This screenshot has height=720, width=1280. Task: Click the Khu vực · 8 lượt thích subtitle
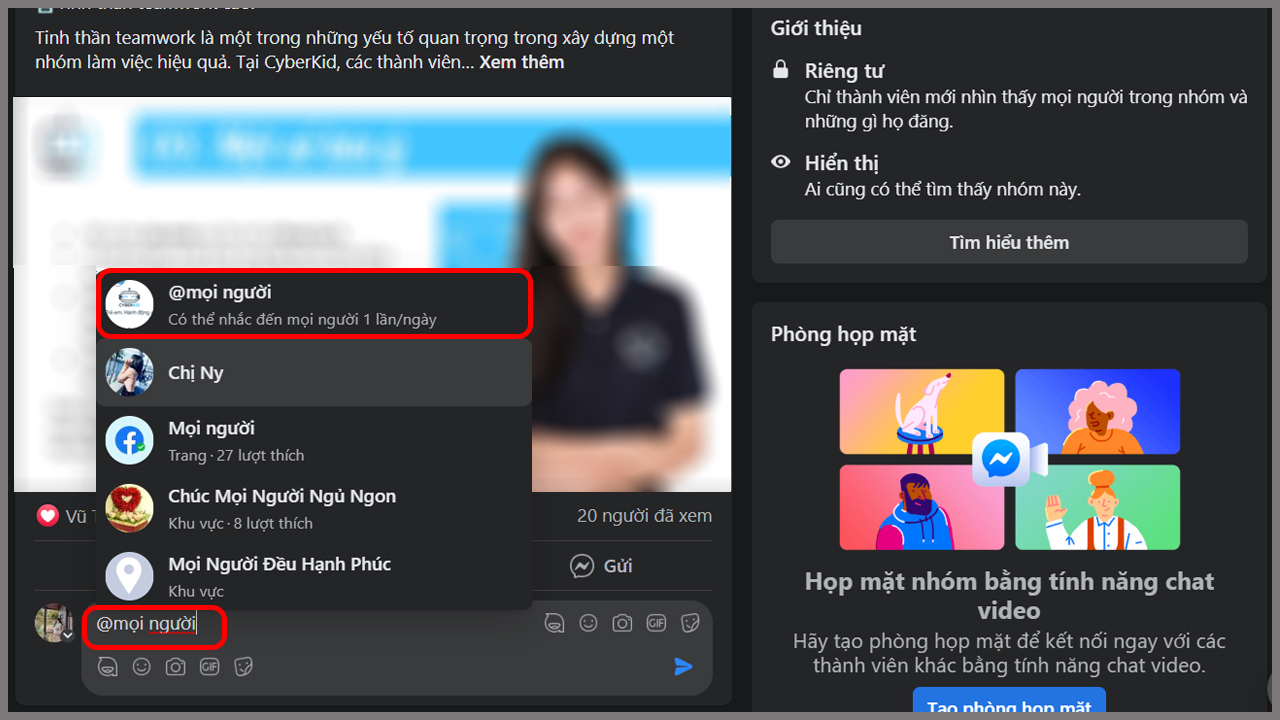pos(240,524)
